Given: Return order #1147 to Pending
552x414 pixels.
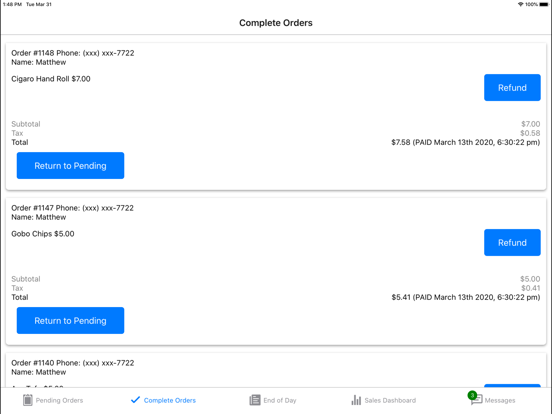Looking at the screenshot, I should [x=70, y=320].
